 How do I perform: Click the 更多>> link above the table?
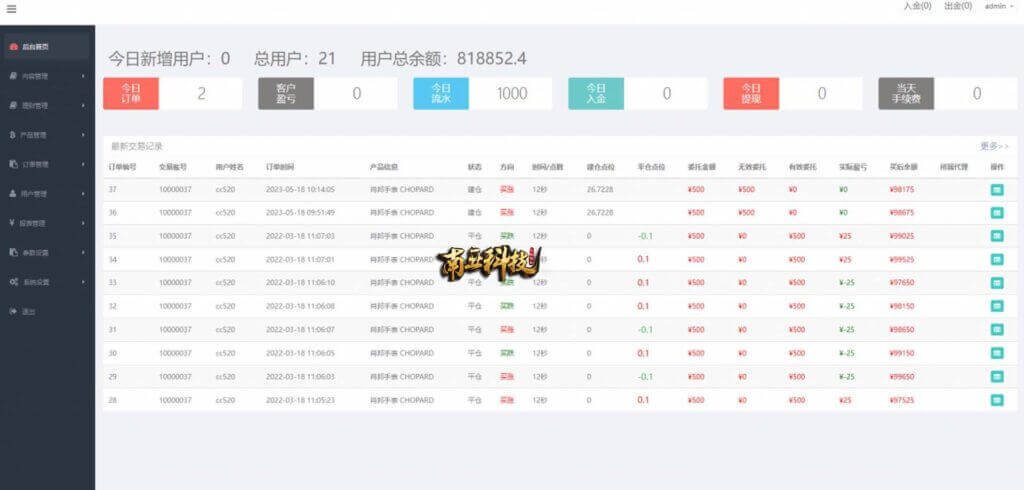coord(994,146)
